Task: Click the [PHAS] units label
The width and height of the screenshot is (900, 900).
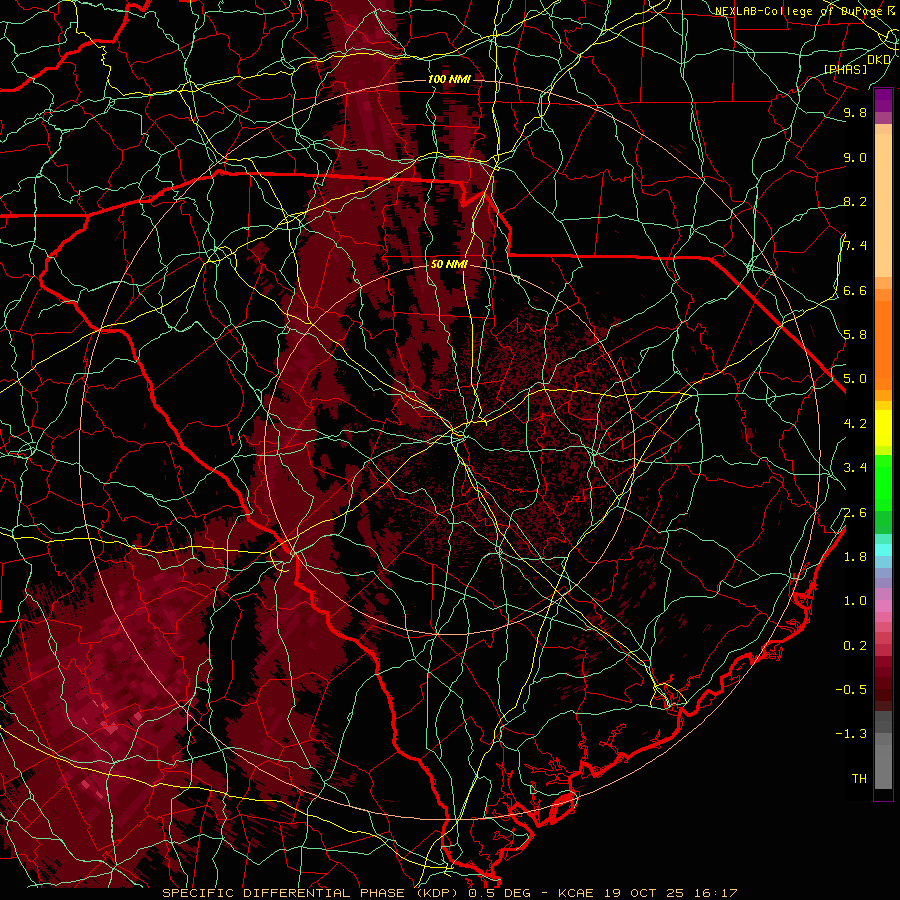Action: (x=845, y=69)
